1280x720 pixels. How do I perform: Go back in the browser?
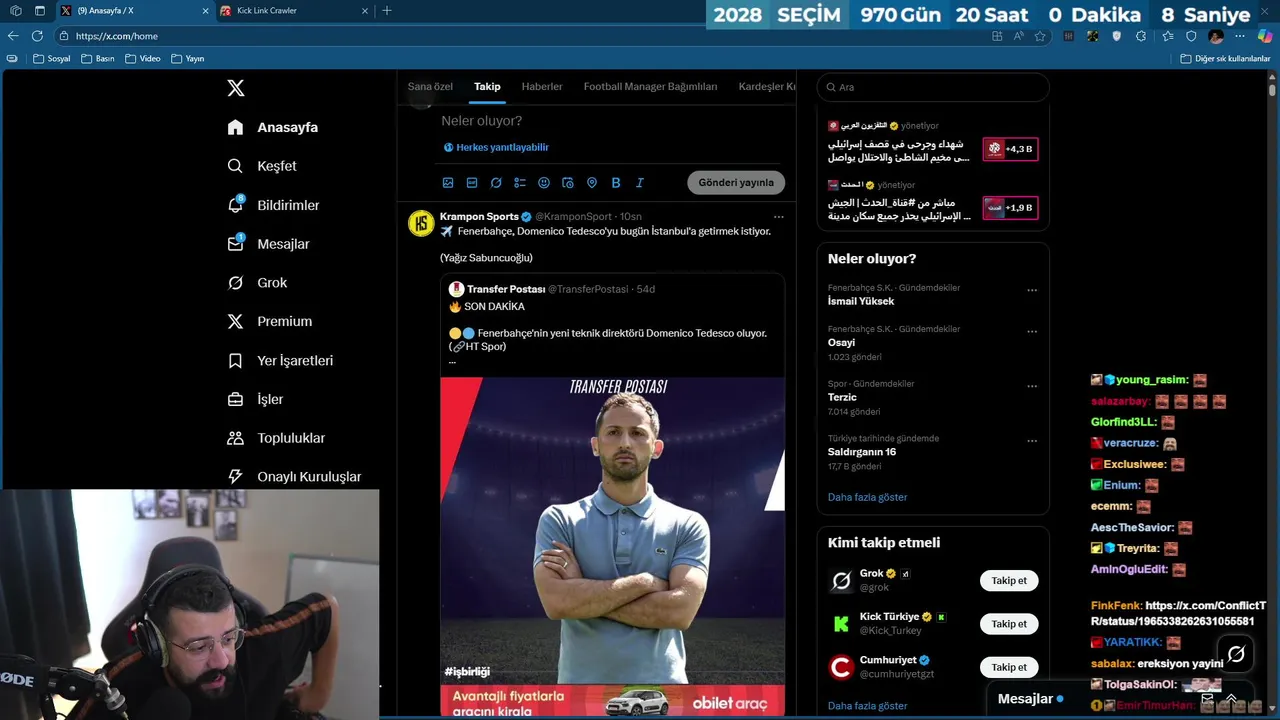tap(13, 36)
